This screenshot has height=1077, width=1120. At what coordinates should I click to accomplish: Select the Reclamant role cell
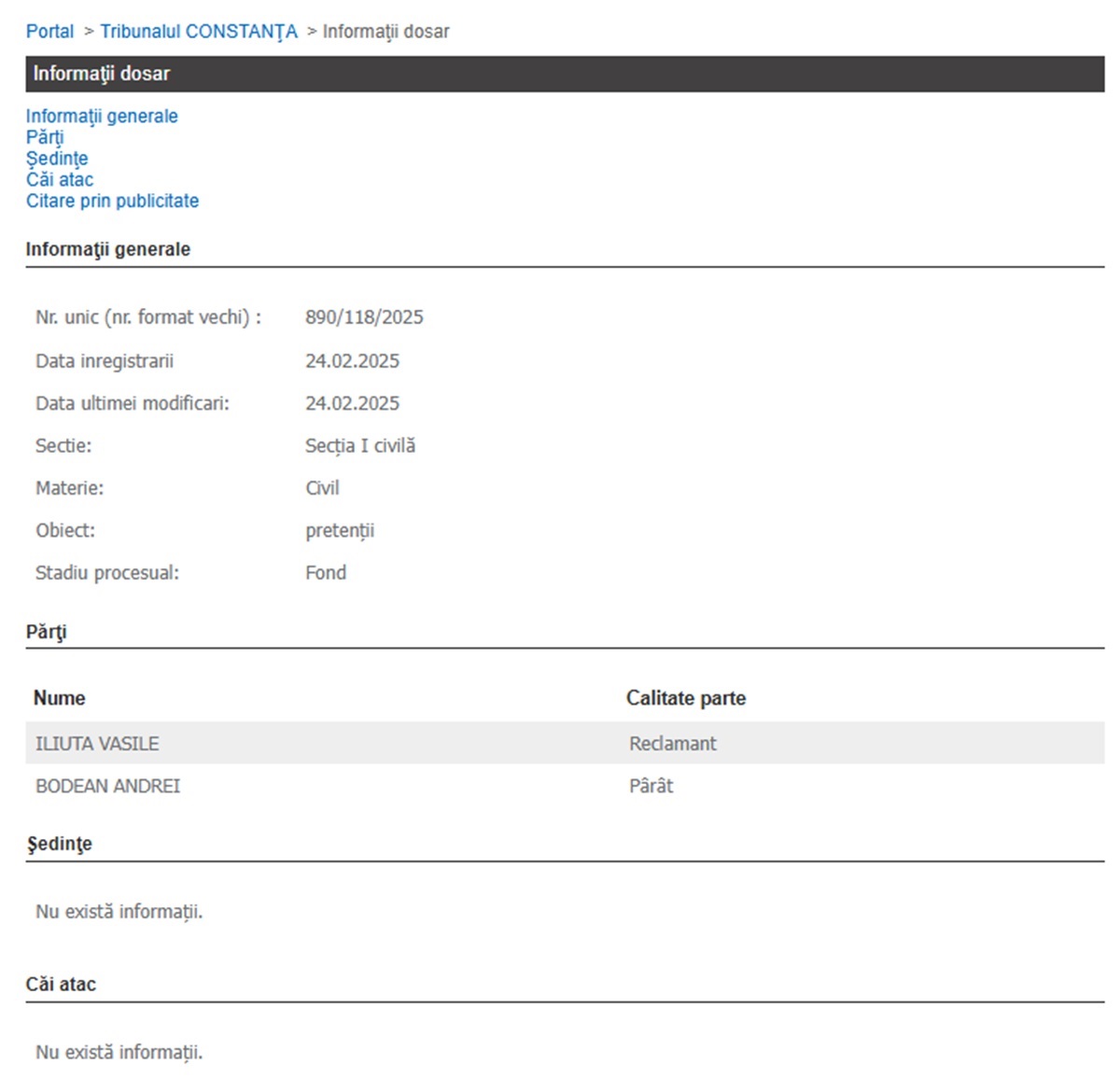(x=673, y=744)
